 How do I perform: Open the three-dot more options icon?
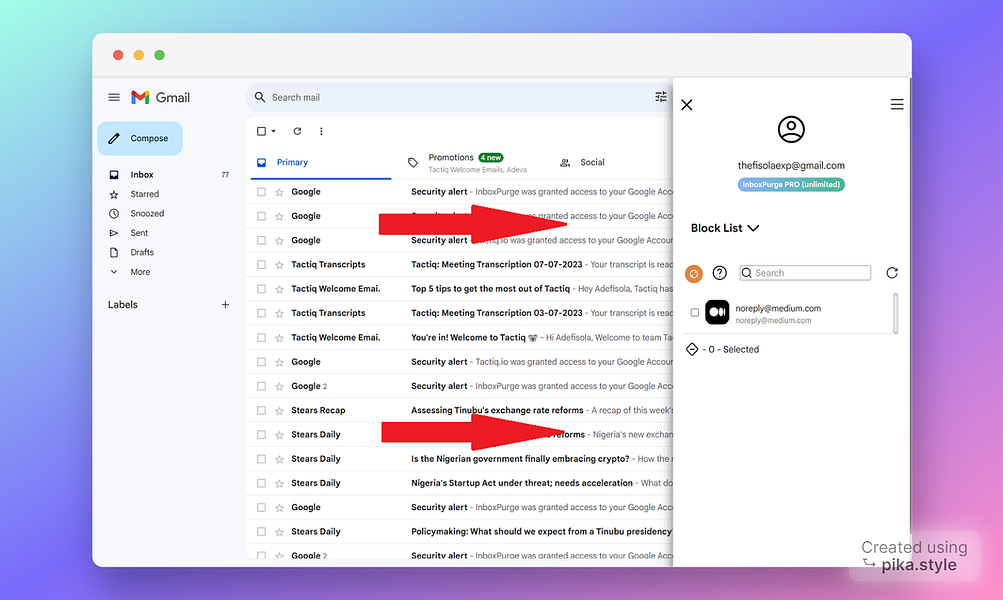[x=321, y=131]
